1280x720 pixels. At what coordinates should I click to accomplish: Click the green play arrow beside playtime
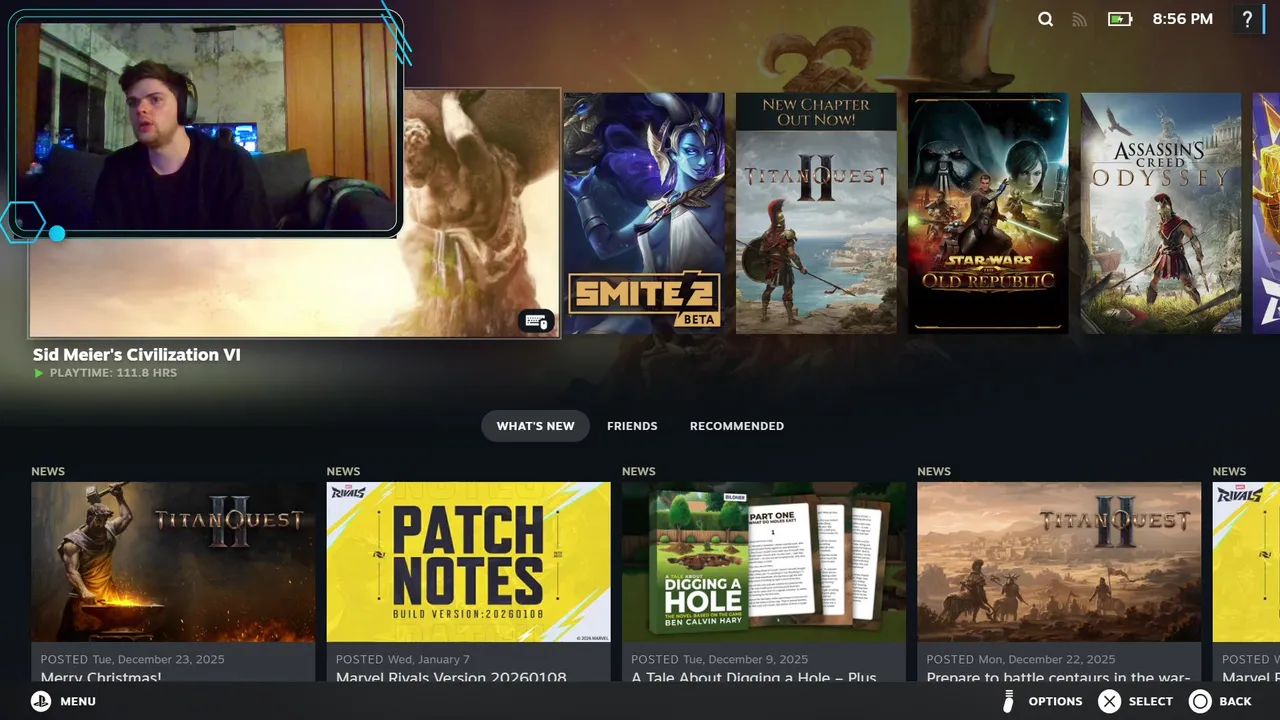pyautogui.click(x=39, y=373)
